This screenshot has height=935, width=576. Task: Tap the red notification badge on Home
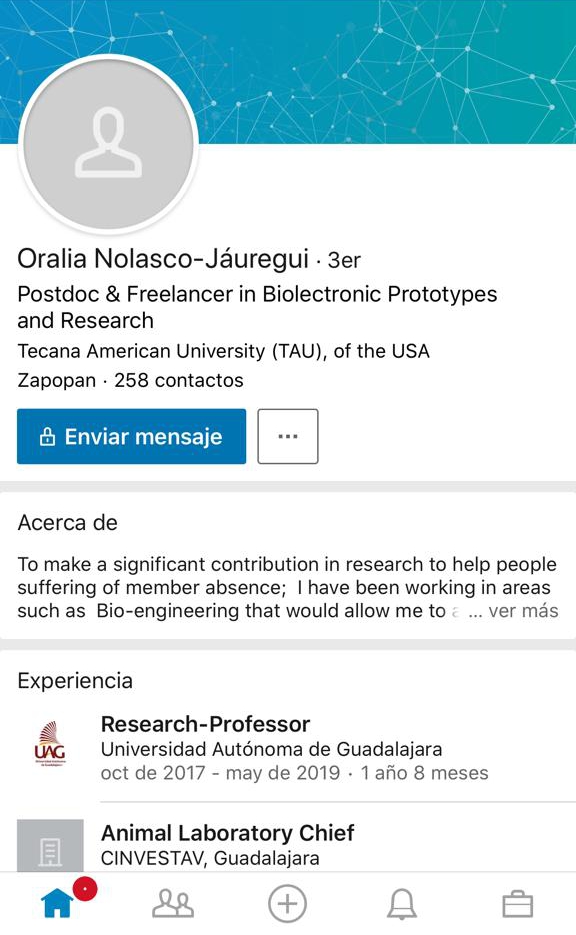click(x=85, y=889)
